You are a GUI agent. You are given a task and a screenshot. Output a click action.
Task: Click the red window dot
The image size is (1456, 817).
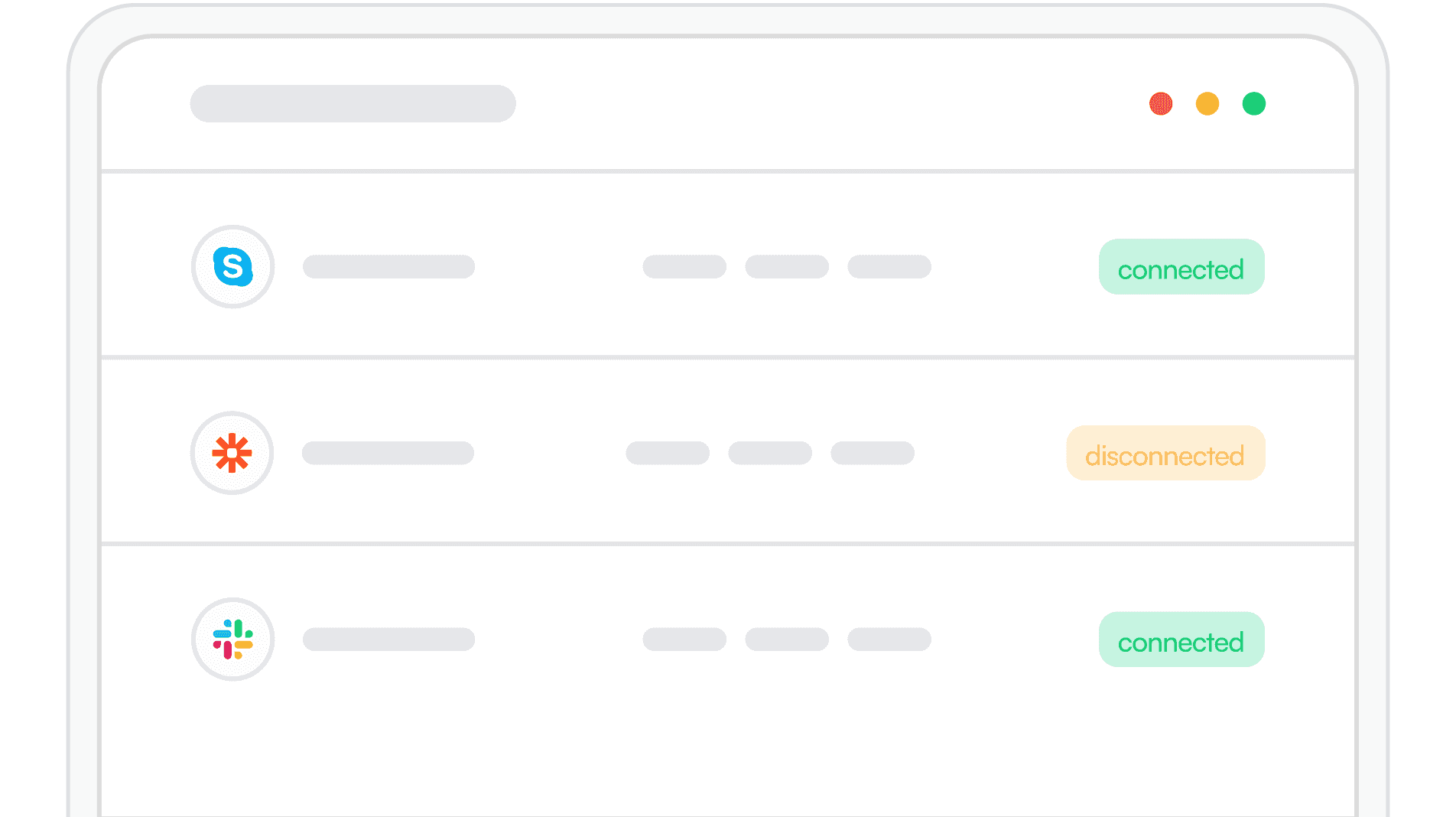point(1161,103)
